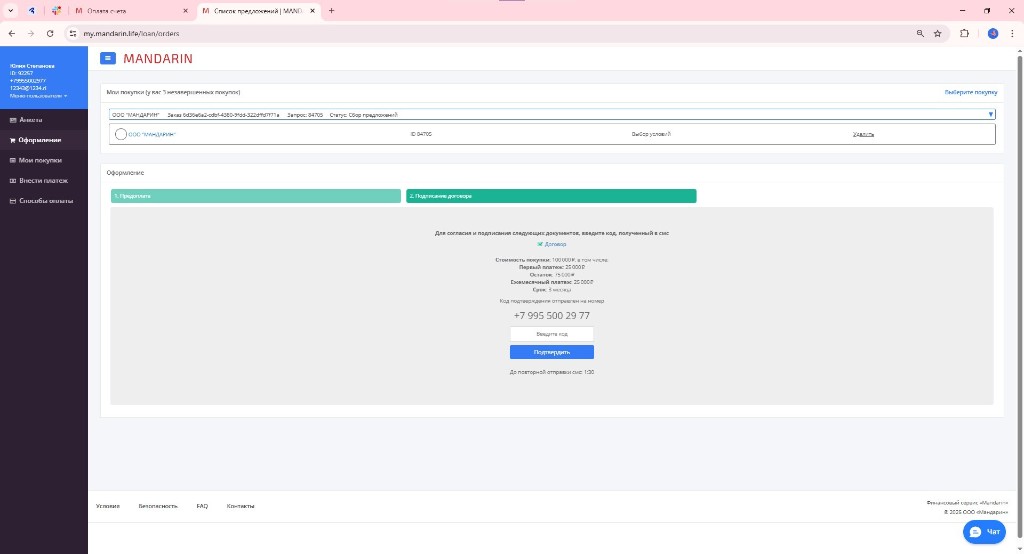
Task: Click Удалить link in the purchase row
Action: pos(863,134)
